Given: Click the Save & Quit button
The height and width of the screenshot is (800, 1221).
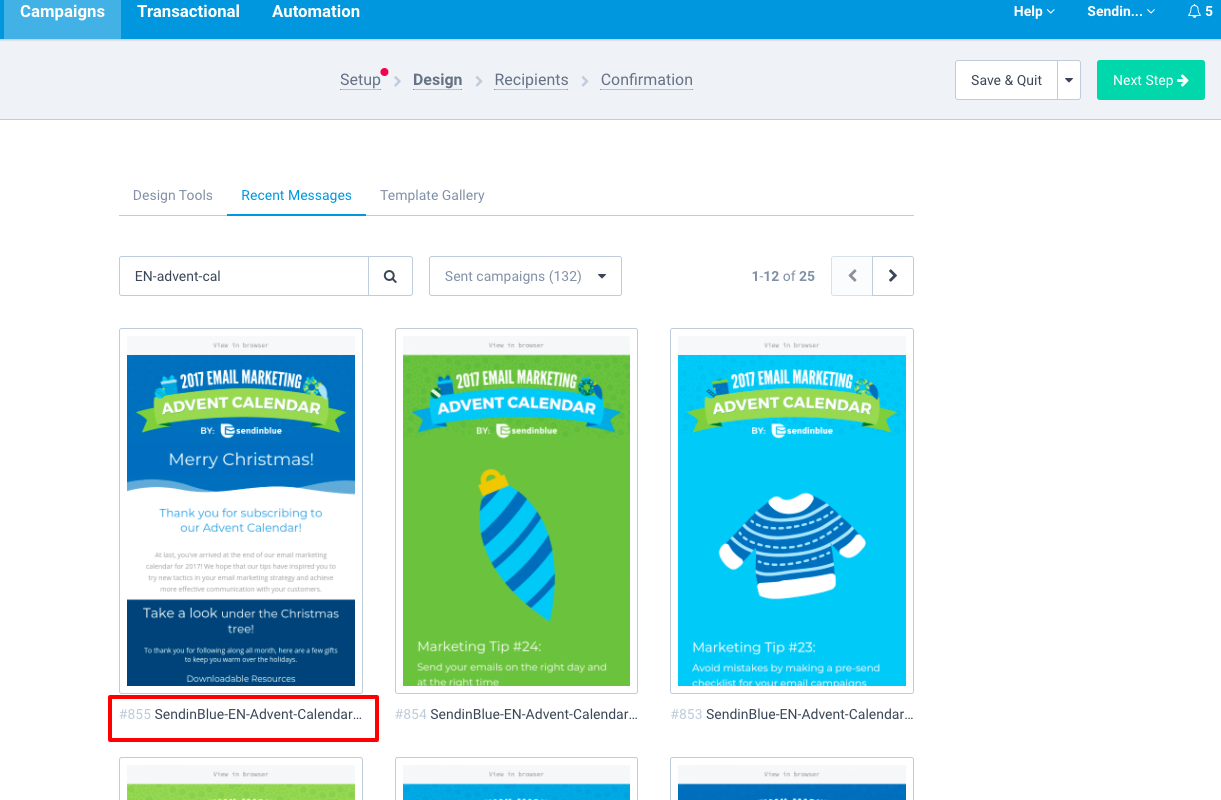Looking at the screenshot, I should (1006, 80).
